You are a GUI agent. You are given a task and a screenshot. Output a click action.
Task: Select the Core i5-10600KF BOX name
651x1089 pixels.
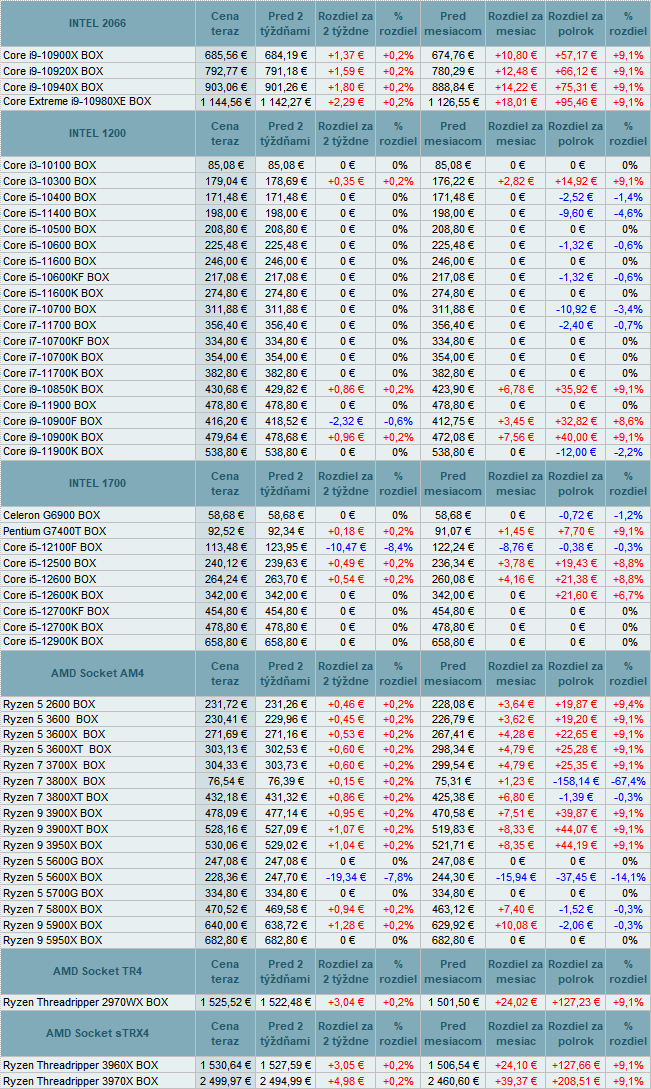(x=56, y=277)
